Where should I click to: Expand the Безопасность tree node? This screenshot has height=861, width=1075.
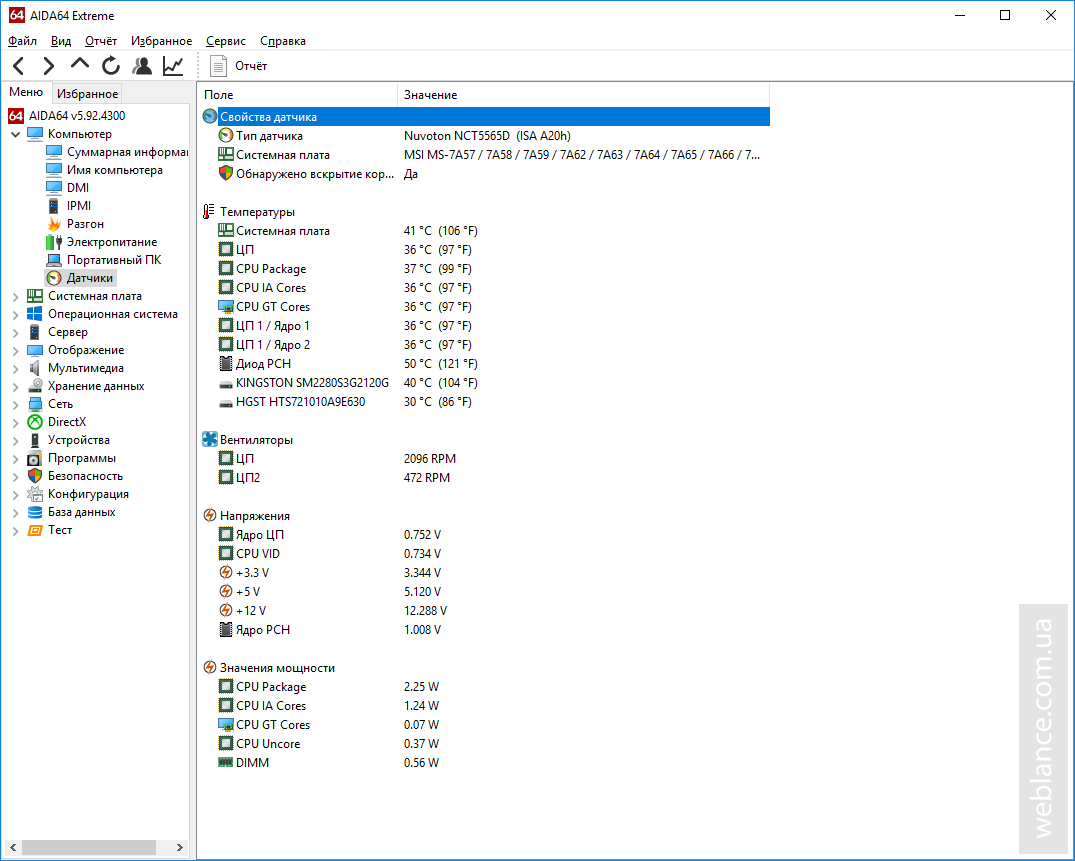16,476
